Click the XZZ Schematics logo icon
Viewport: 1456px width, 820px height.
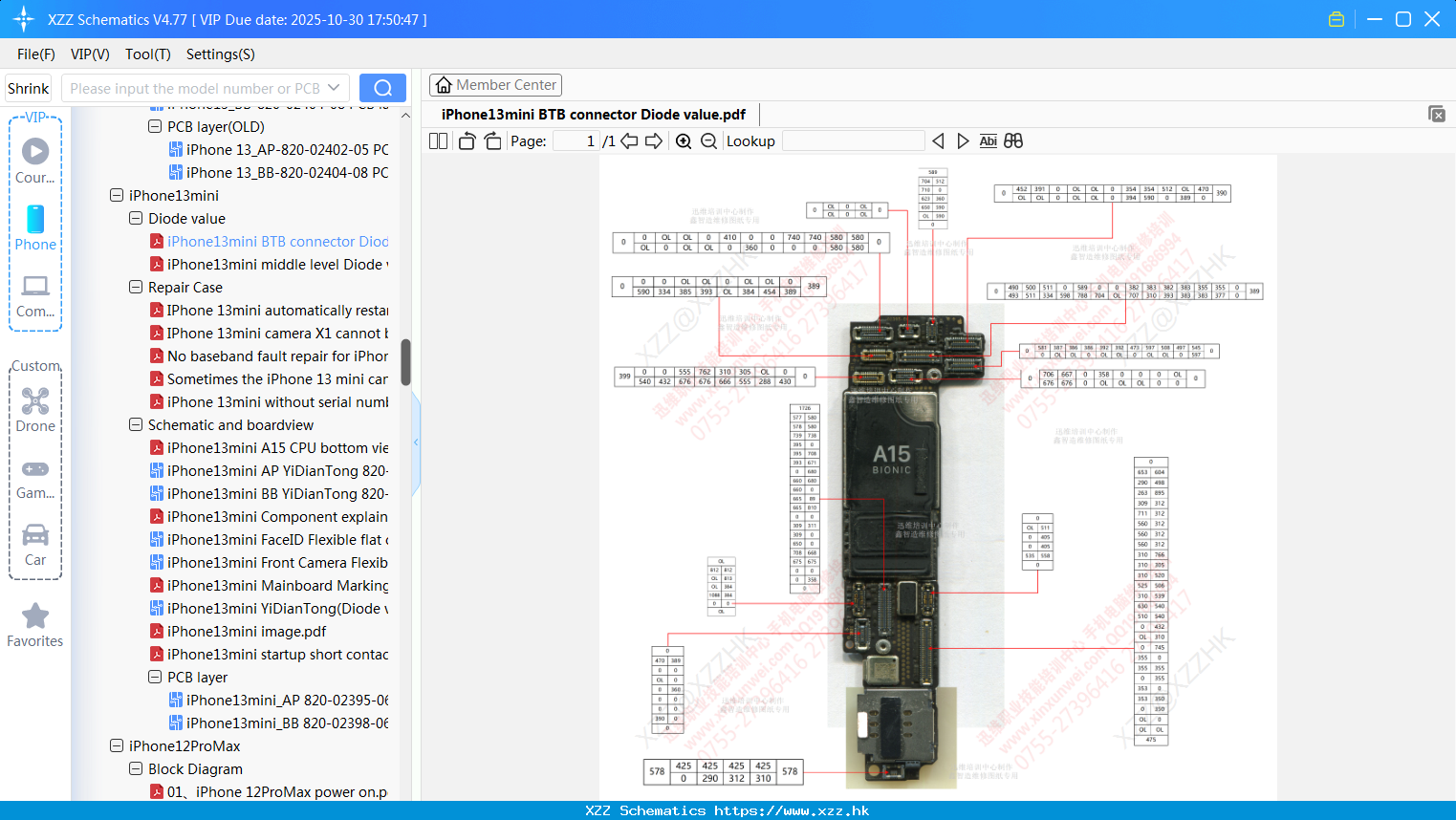[x=24, y=19]
